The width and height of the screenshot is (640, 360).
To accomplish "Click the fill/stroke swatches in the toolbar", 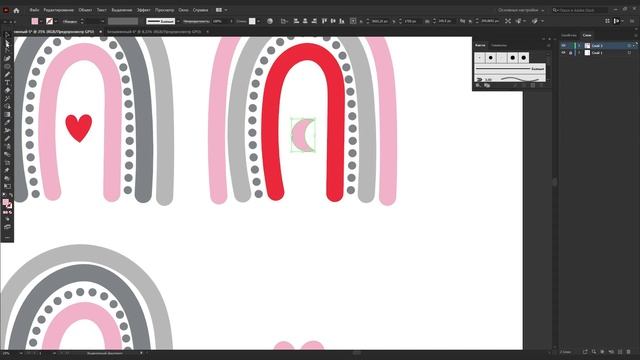I will [7, 204].
